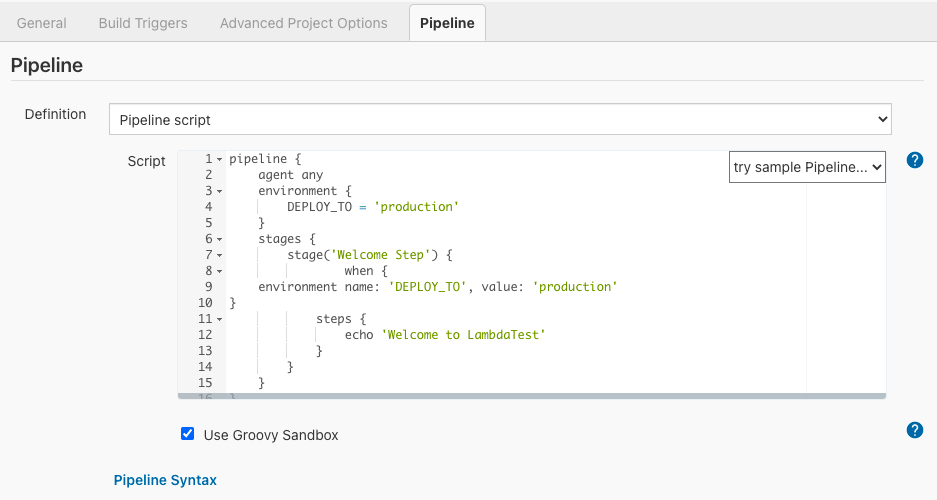This screenshot has height=500, width=937.
Task: Click the script editor's bottom resize bar
Action: 531,396
